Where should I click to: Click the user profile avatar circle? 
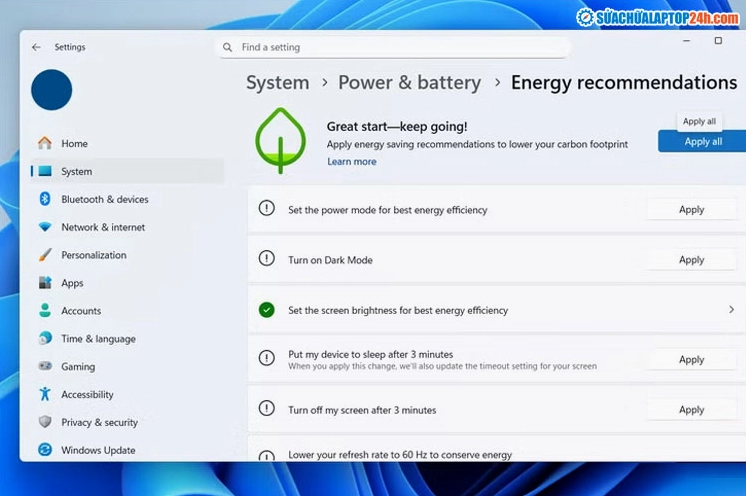coord(52,90)
